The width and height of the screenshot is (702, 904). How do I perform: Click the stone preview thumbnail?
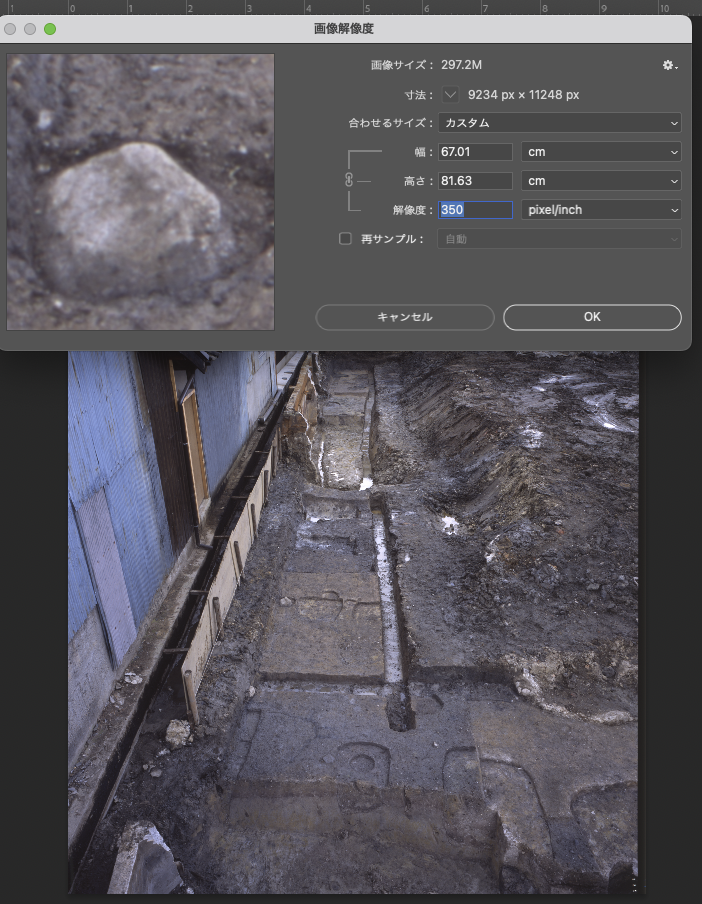click(140, 192)
